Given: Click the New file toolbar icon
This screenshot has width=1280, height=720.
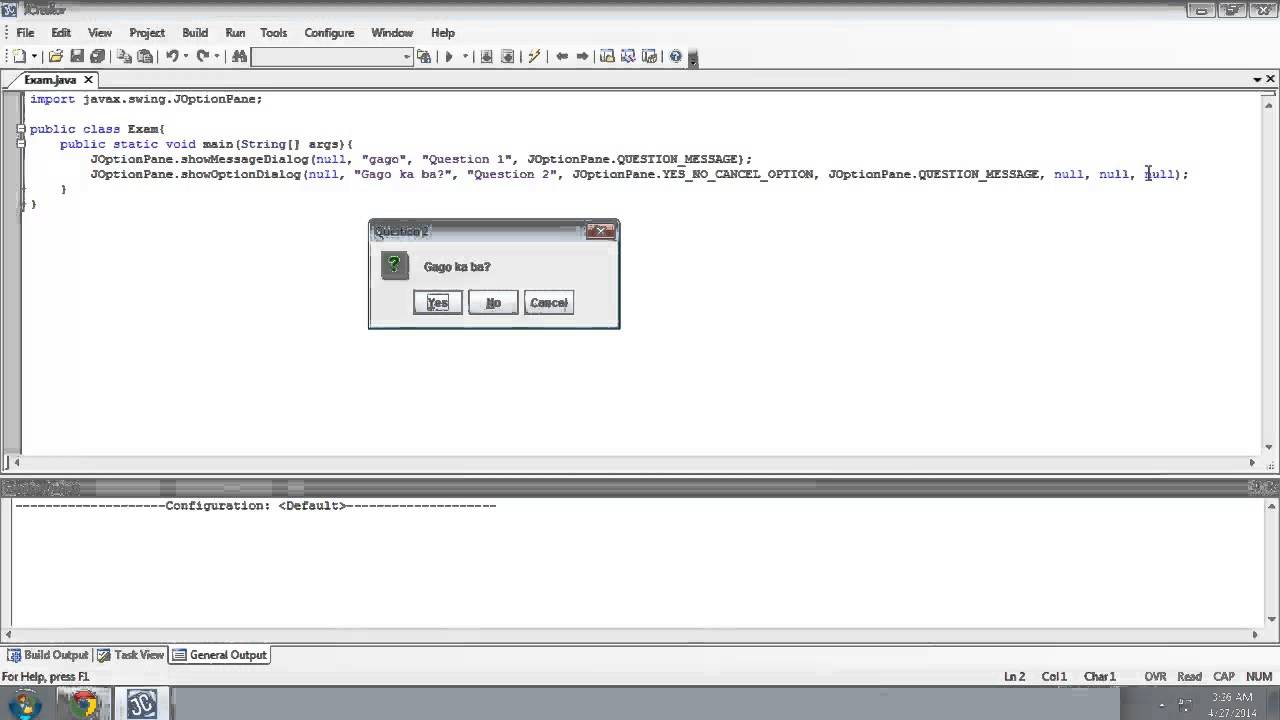Looking at the screenshot, I should 19,57.
